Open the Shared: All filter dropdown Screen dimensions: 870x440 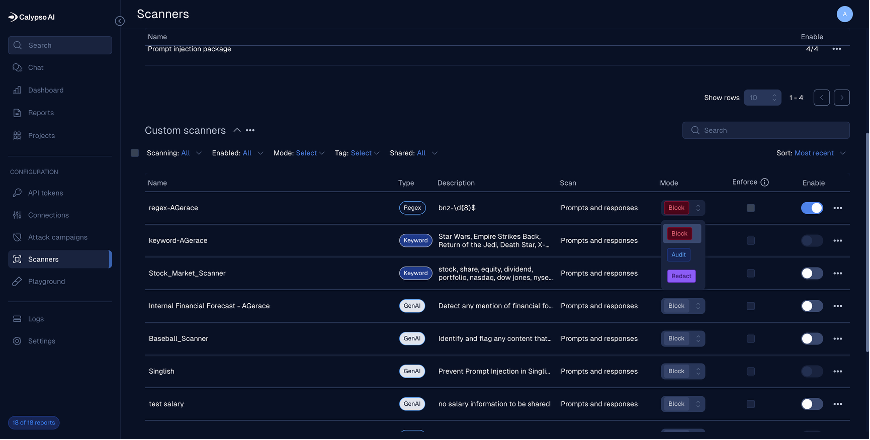pos(413,153)
